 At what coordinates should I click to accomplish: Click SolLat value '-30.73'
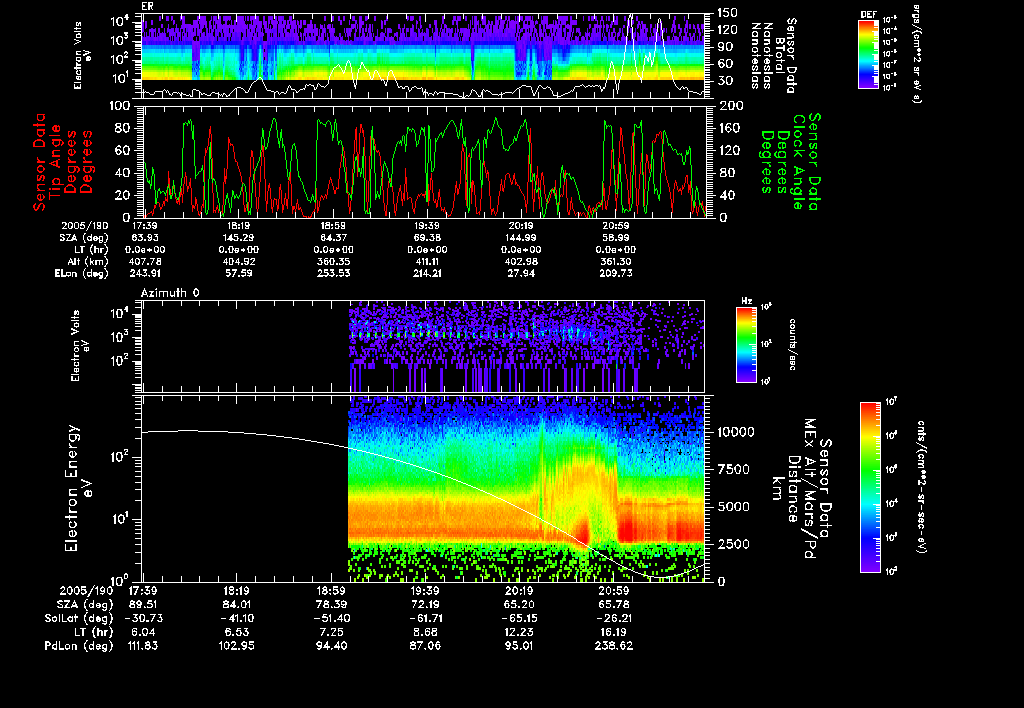(143, 618)
